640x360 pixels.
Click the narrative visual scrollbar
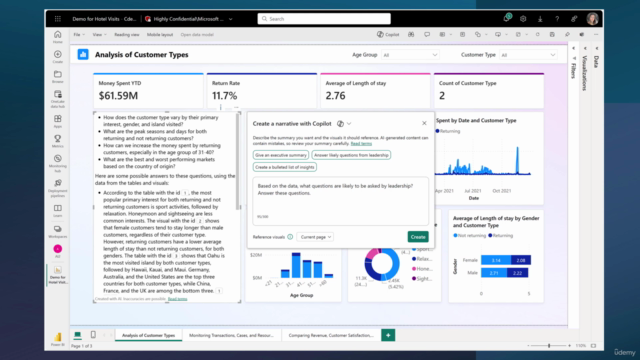point(238,162)
